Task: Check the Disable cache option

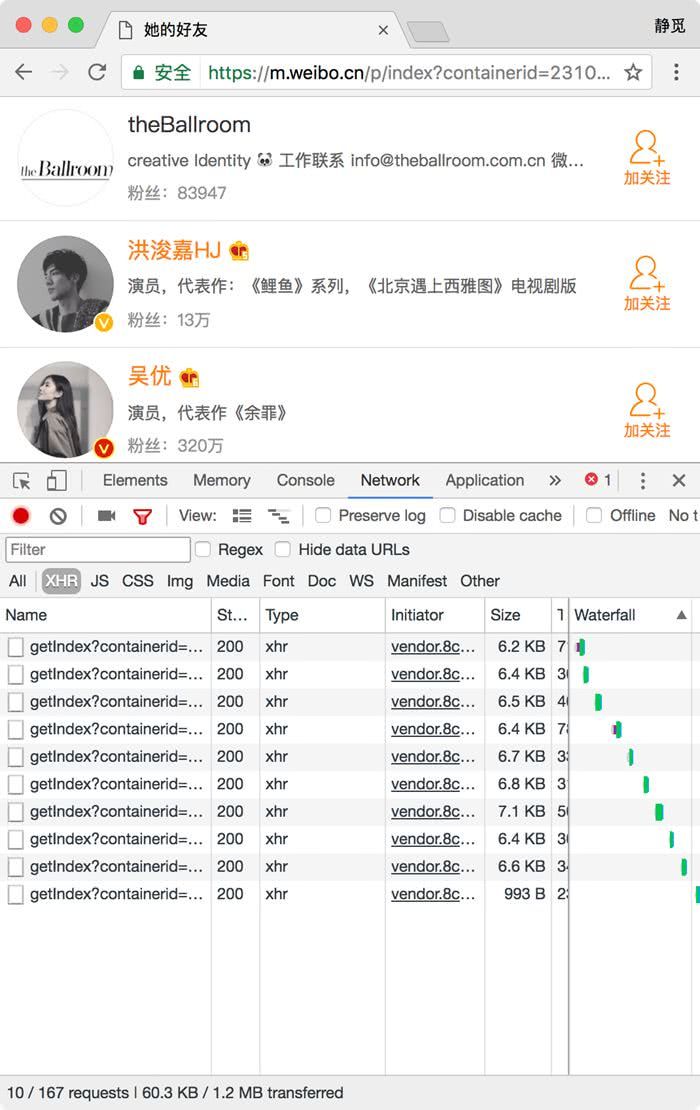Action: 448,516
